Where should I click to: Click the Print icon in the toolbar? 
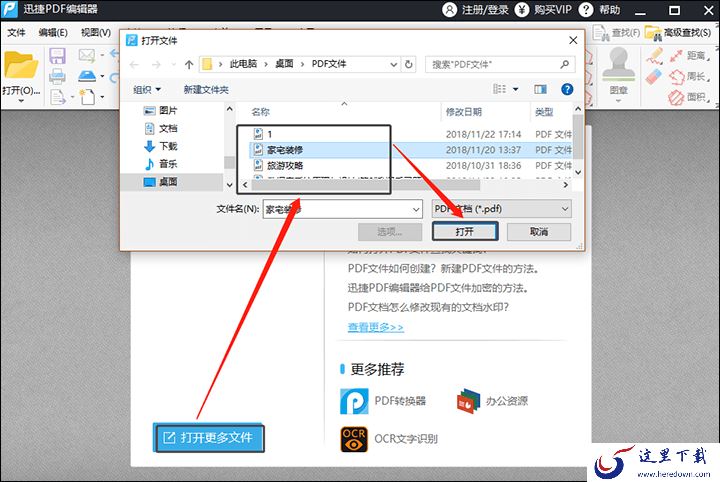(57, 76)
